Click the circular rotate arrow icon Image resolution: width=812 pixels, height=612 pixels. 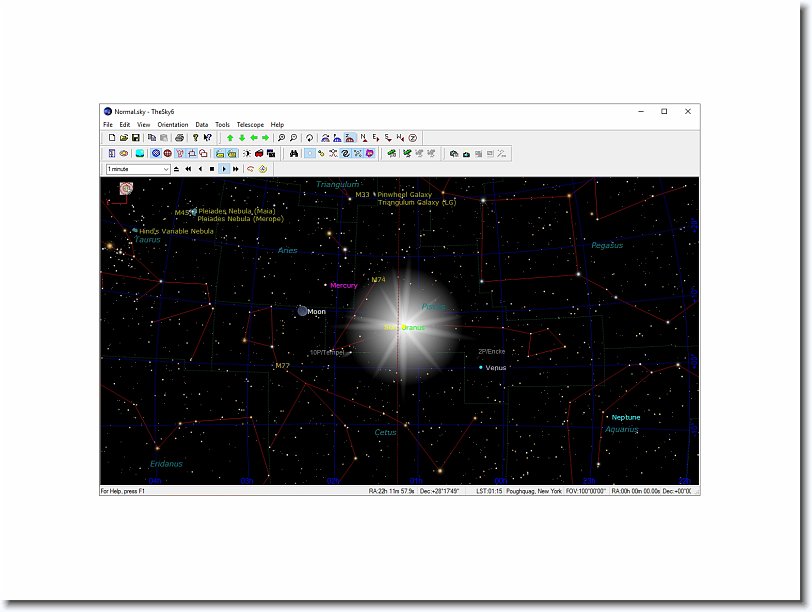(309, 138)
